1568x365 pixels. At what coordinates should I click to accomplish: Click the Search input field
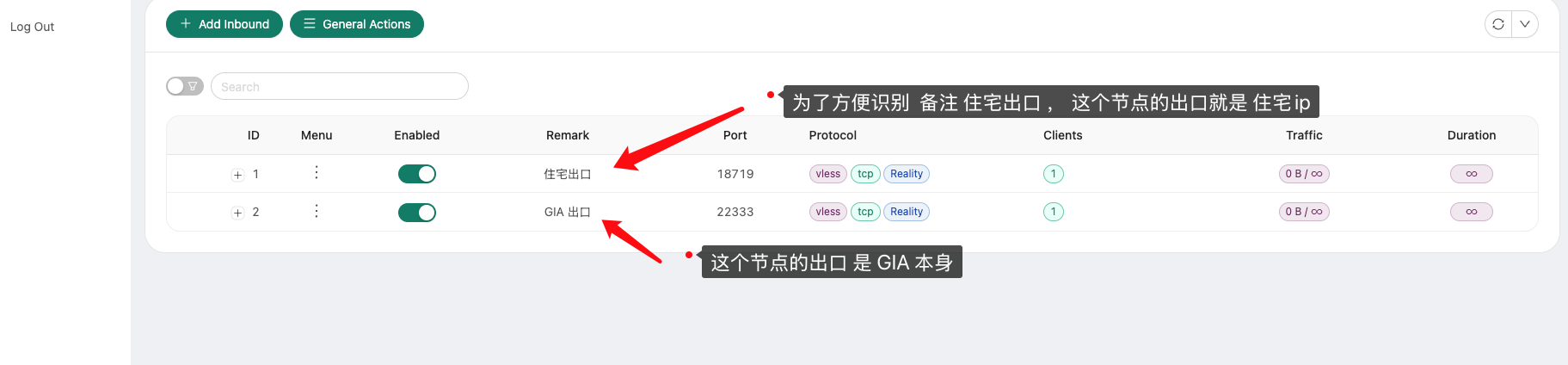[x=340, y=86]
